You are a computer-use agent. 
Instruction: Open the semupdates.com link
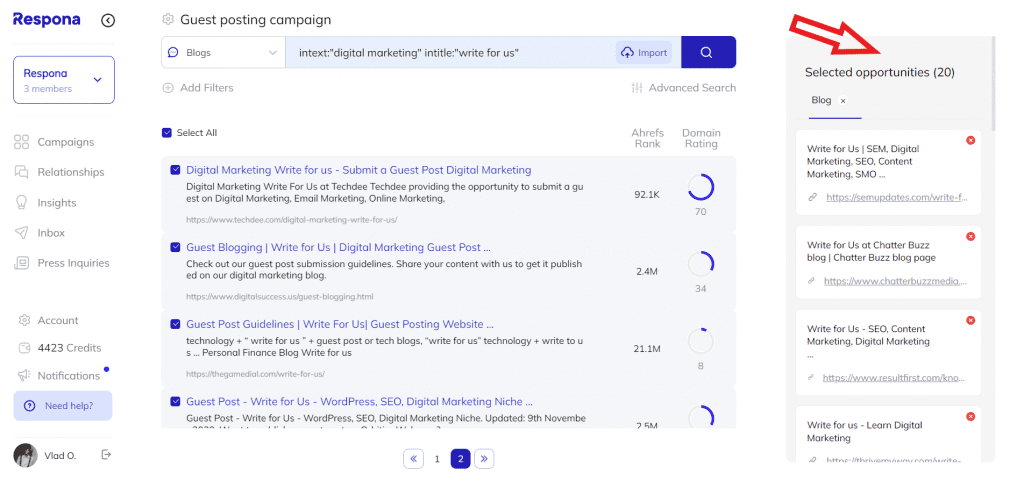[897, 197]
